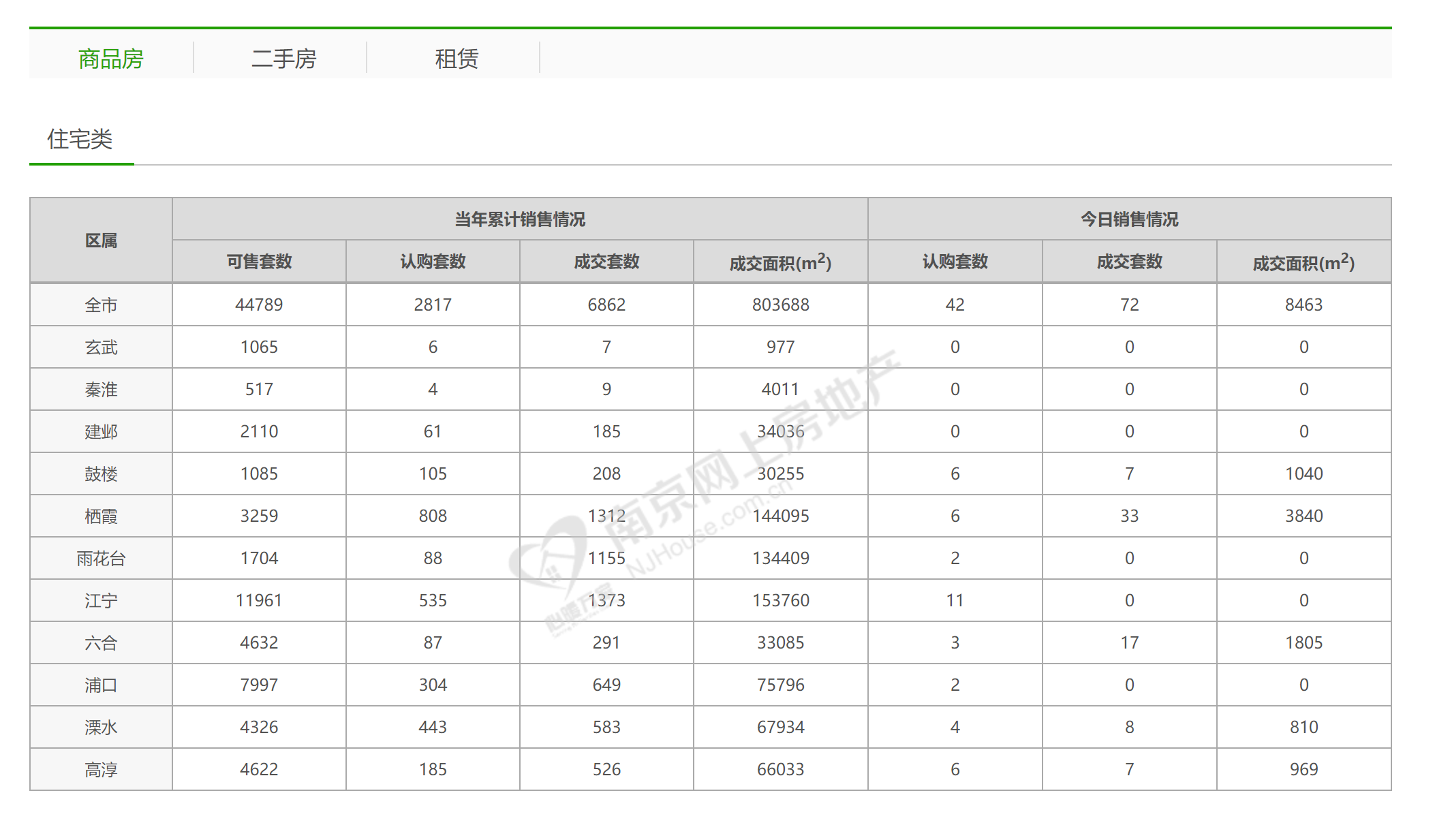Click the 可售套数 column header
1435x840 pixels.
[x=259, y=262]
